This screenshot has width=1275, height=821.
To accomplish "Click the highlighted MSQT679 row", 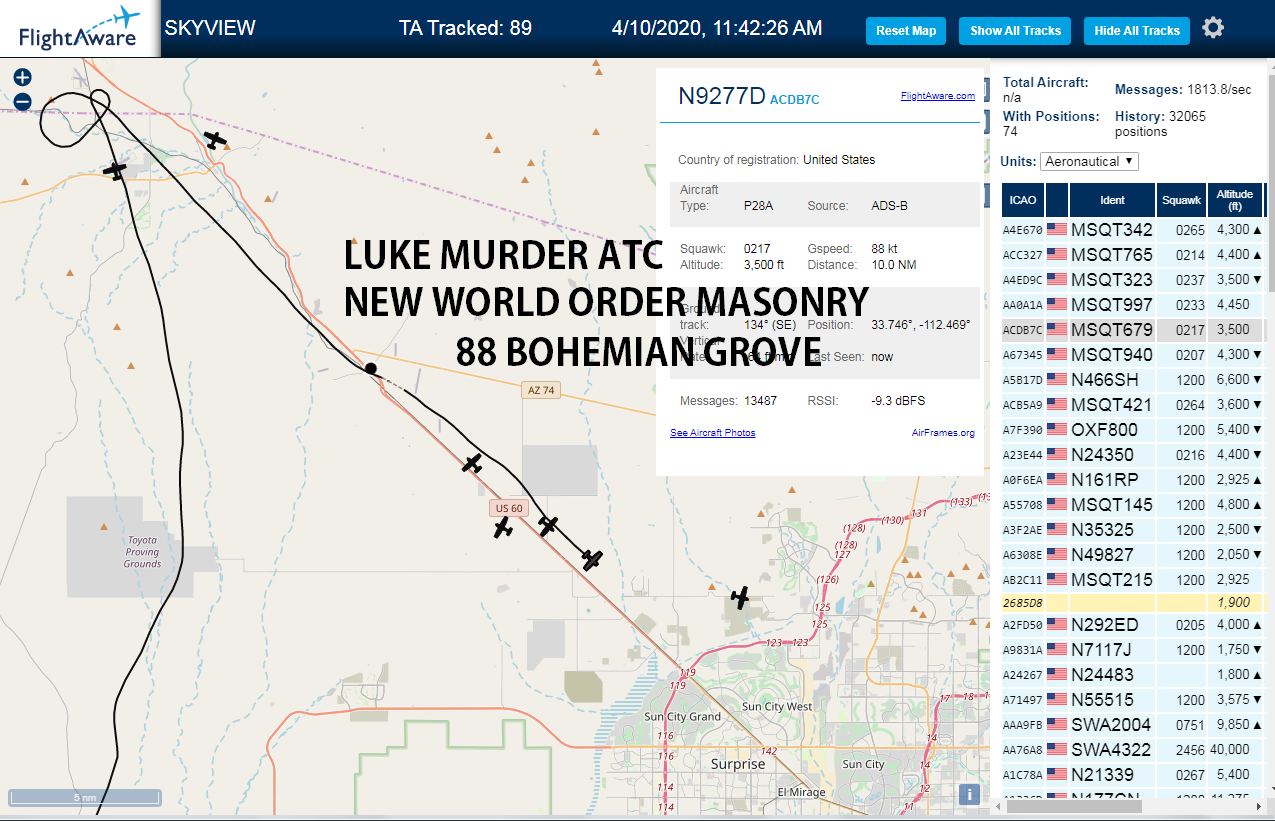I will click(x=1133, y=330).
